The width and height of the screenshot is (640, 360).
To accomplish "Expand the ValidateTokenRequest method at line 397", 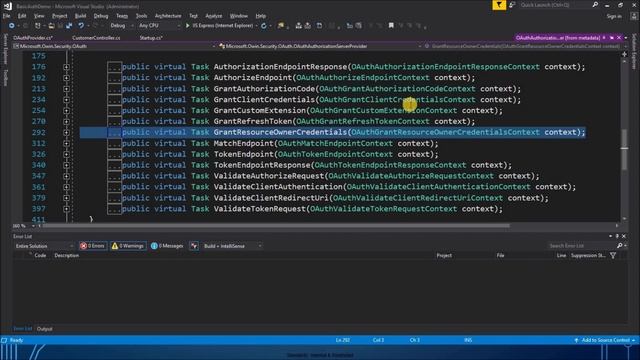I will (66, 209).
